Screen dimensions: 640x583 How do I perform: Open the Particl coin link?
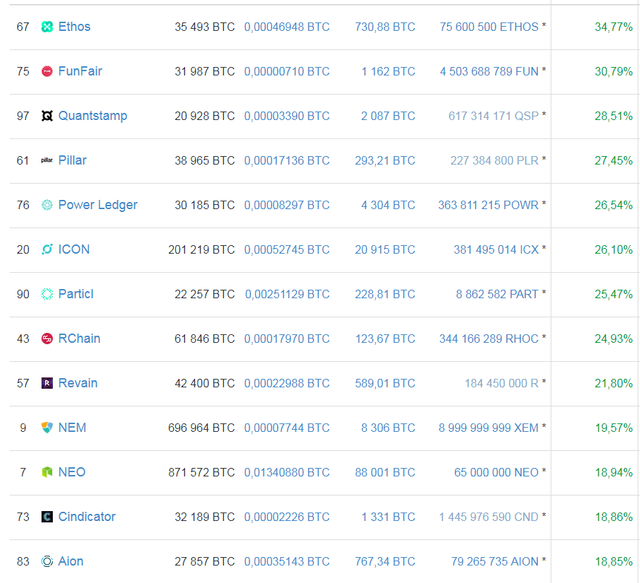[76, 294]
